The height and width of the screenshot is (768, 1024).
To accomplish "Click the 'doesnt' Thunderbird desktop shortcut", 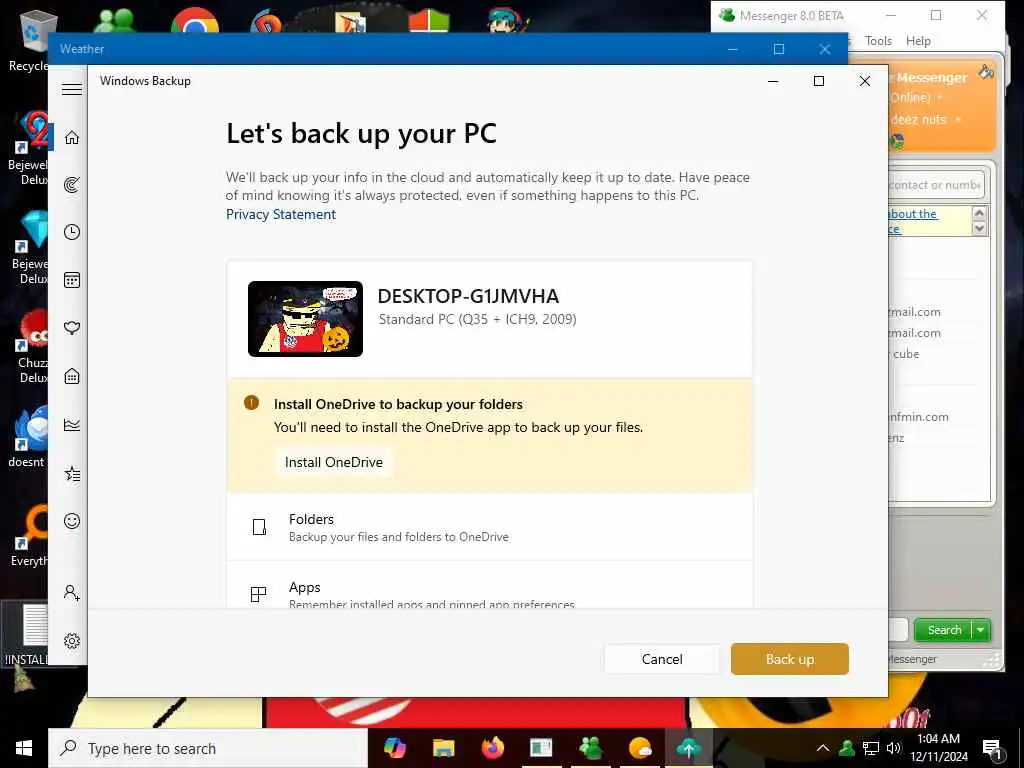I will [28, 436].
